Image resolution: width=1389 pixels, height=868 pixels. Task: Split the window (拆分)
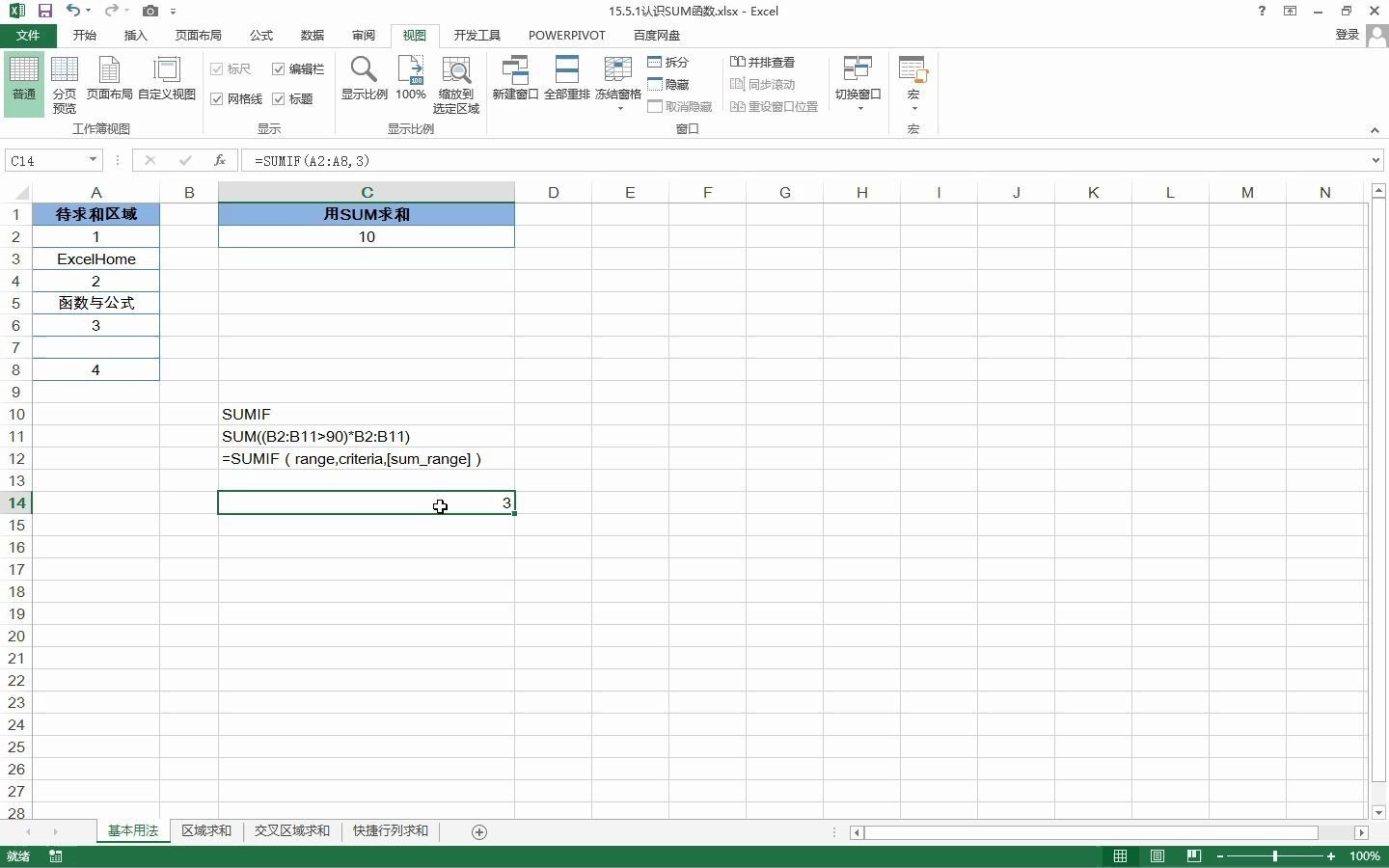tap(668, 62)
